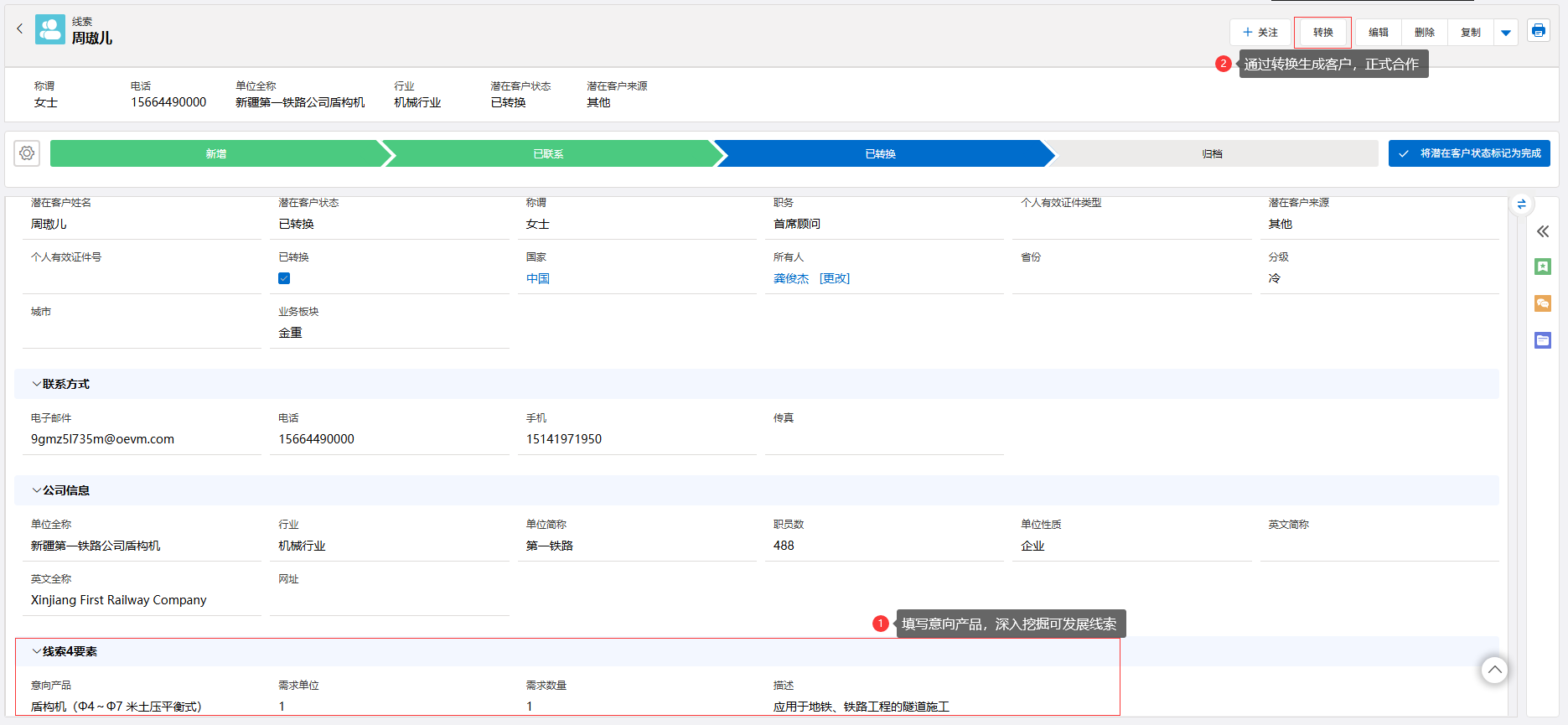The image size is (1568, 725).
Task: Open the purple folder icon in the right sidebar
Action: coord(1543,340)
